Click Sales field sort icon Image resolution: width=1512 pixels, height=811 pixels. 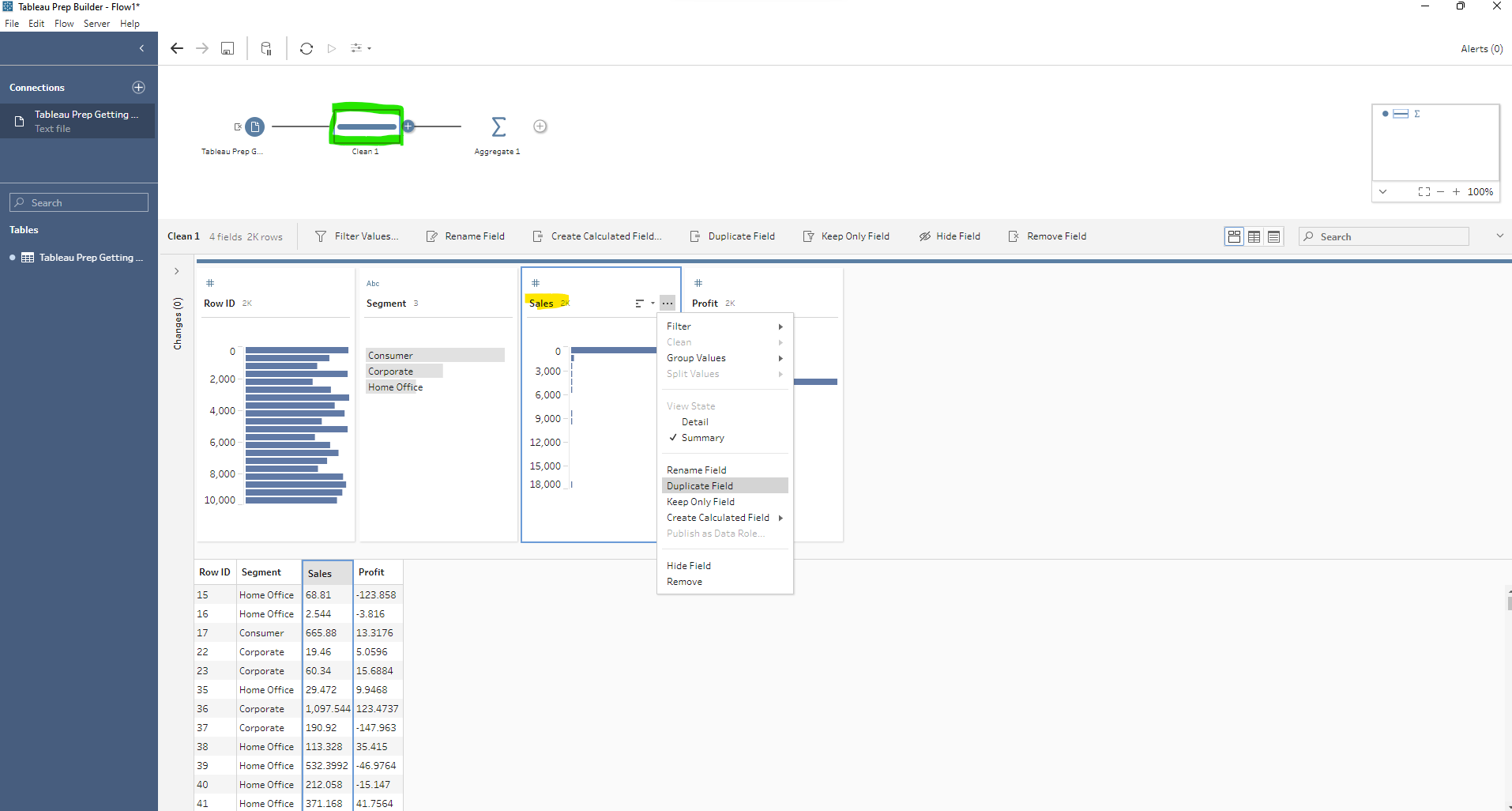pos(640,304)
